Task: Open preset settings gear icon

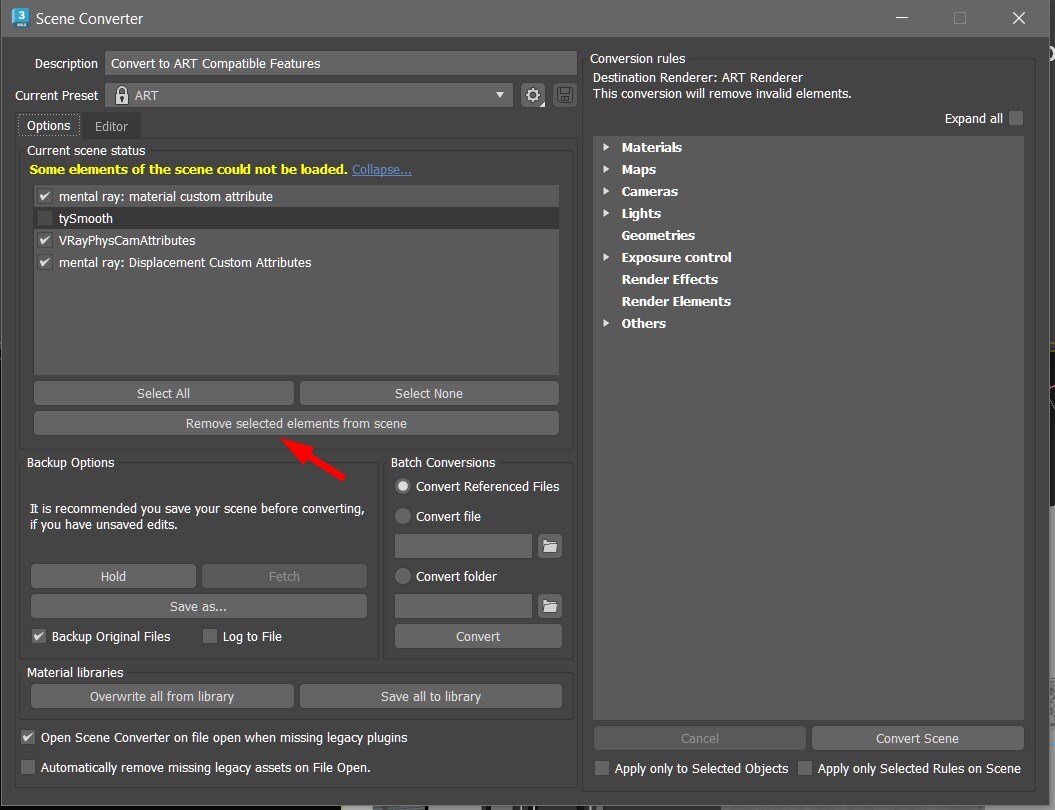Action: pos(533,96)
